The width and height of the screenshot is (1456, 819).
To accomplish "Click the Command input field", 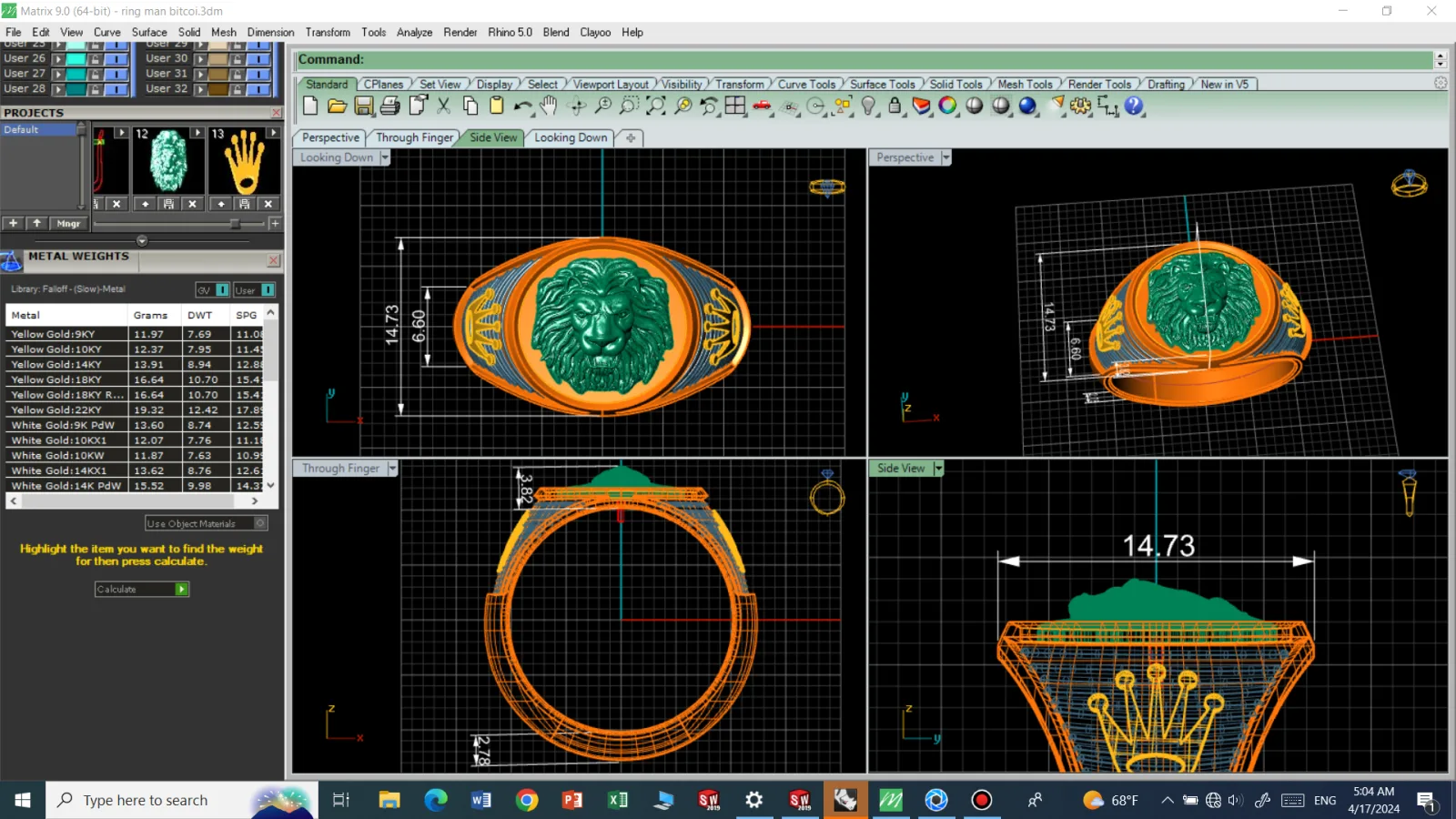I will (x=864, y=60).
